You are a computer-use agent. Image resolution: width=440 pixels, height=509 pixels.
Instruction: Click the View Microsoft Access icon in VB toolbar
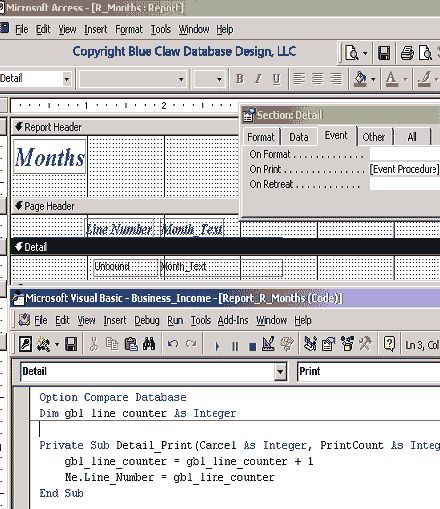tap(25, 344)
